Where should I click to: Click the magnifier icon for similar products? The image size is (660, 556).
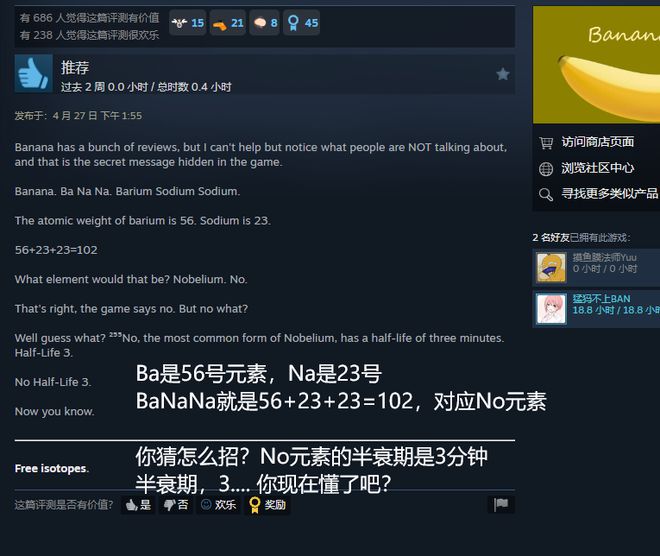(546, 194)
